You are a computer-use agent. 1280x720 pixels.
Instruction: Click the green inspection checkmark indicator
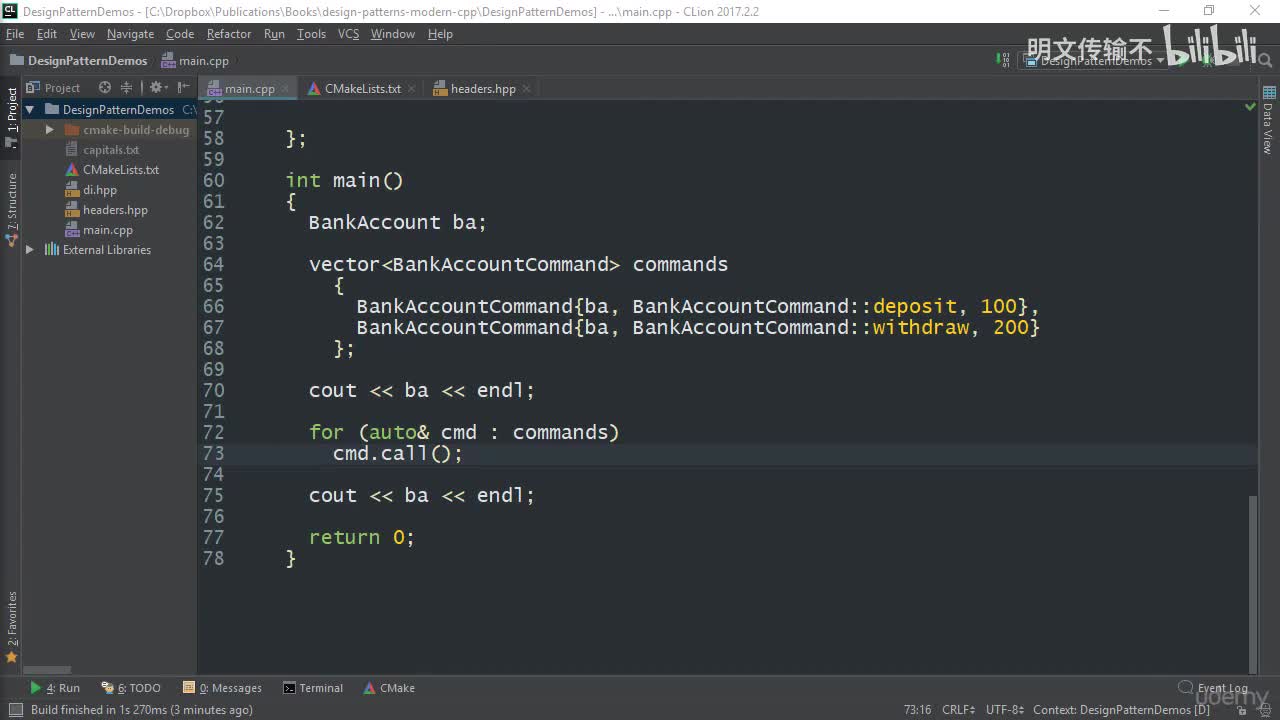(x=1250, y=106)
